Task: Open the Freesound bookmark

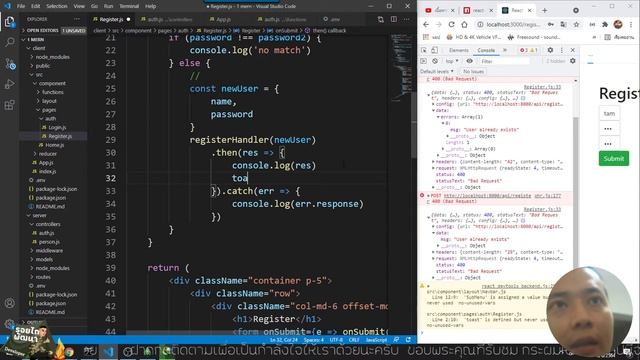Action: click(x=533, y=37)
